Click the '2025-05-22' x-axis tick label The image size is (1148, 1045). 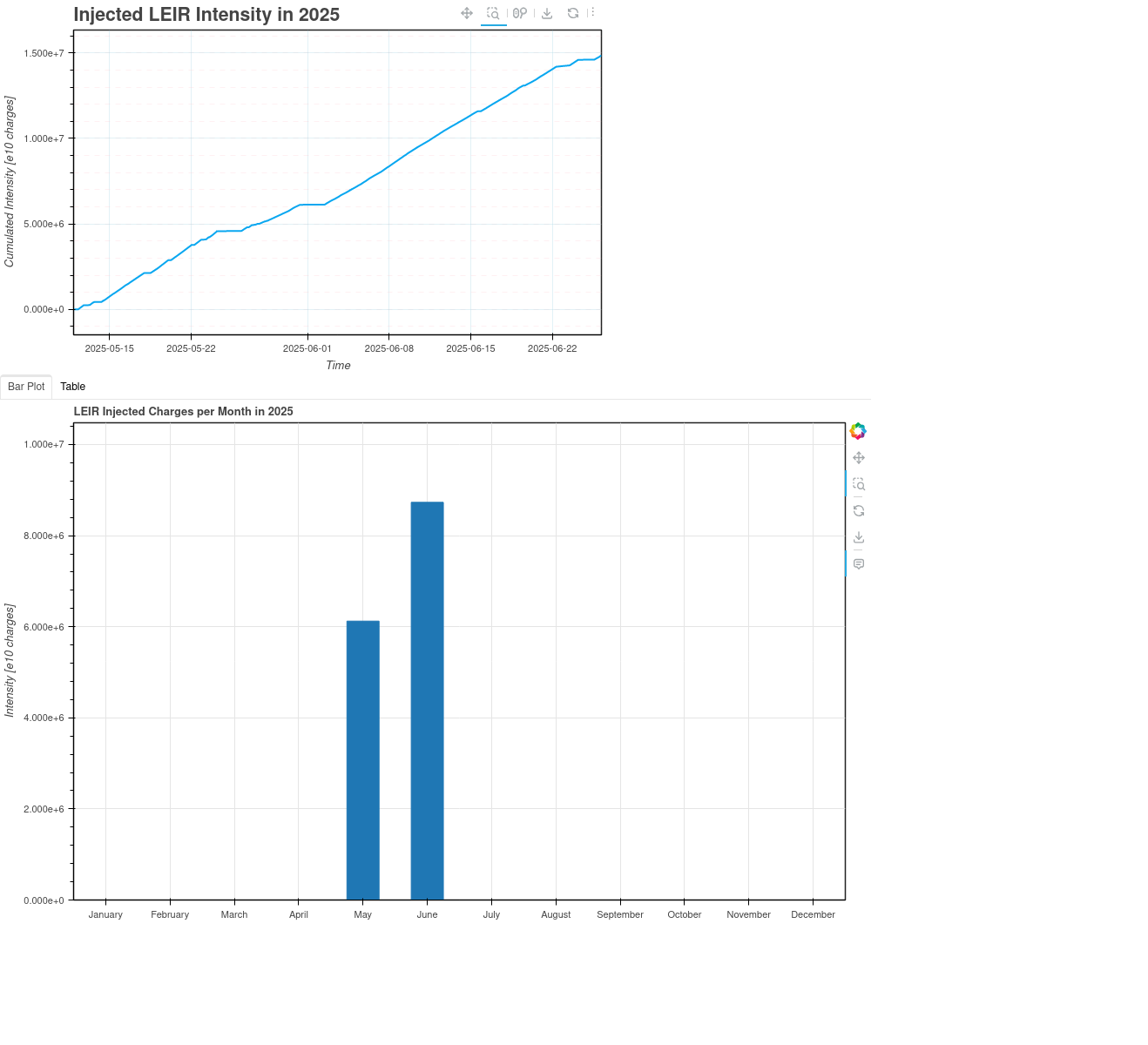pos(191,348)
